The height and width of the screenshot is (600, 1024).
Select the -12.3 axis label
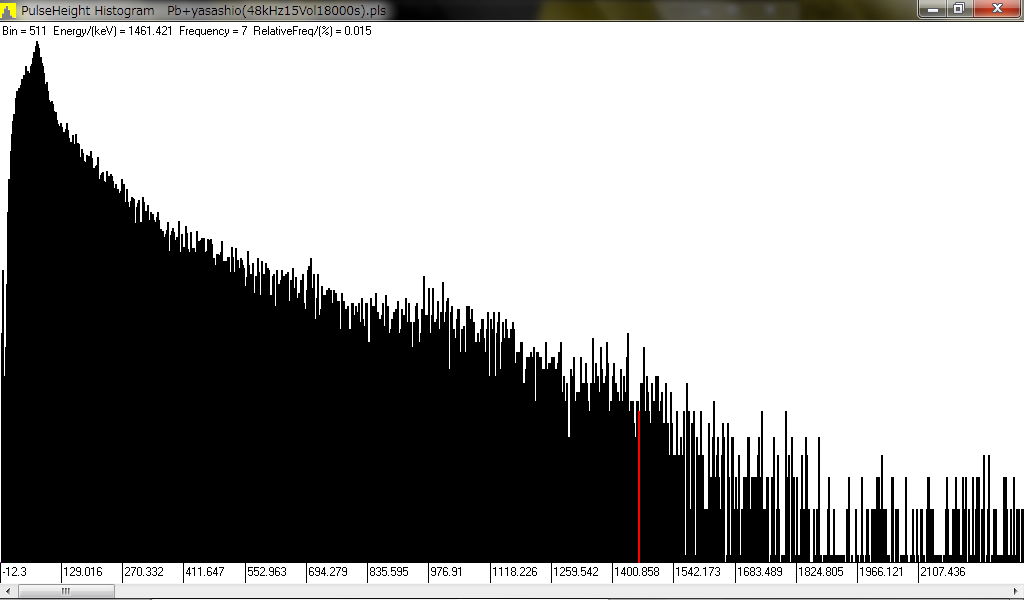[x=16, y=572]
